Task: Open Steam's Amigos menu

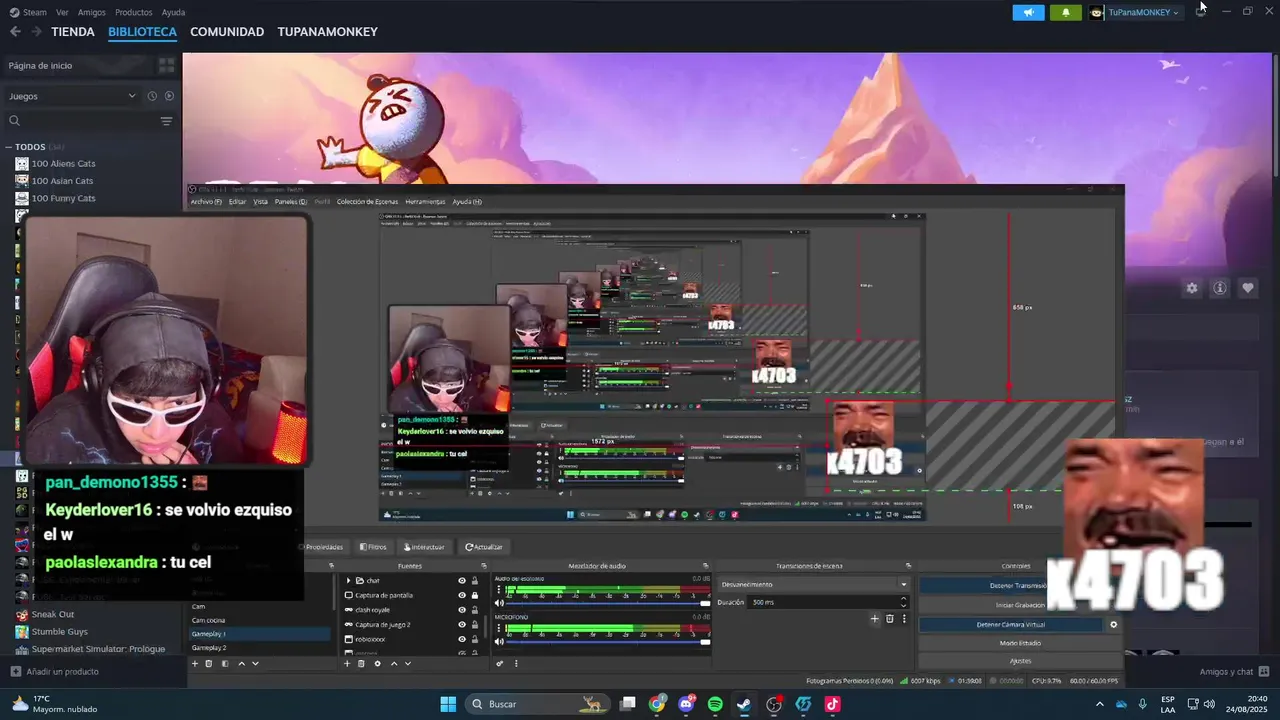Action: (92, 12)
